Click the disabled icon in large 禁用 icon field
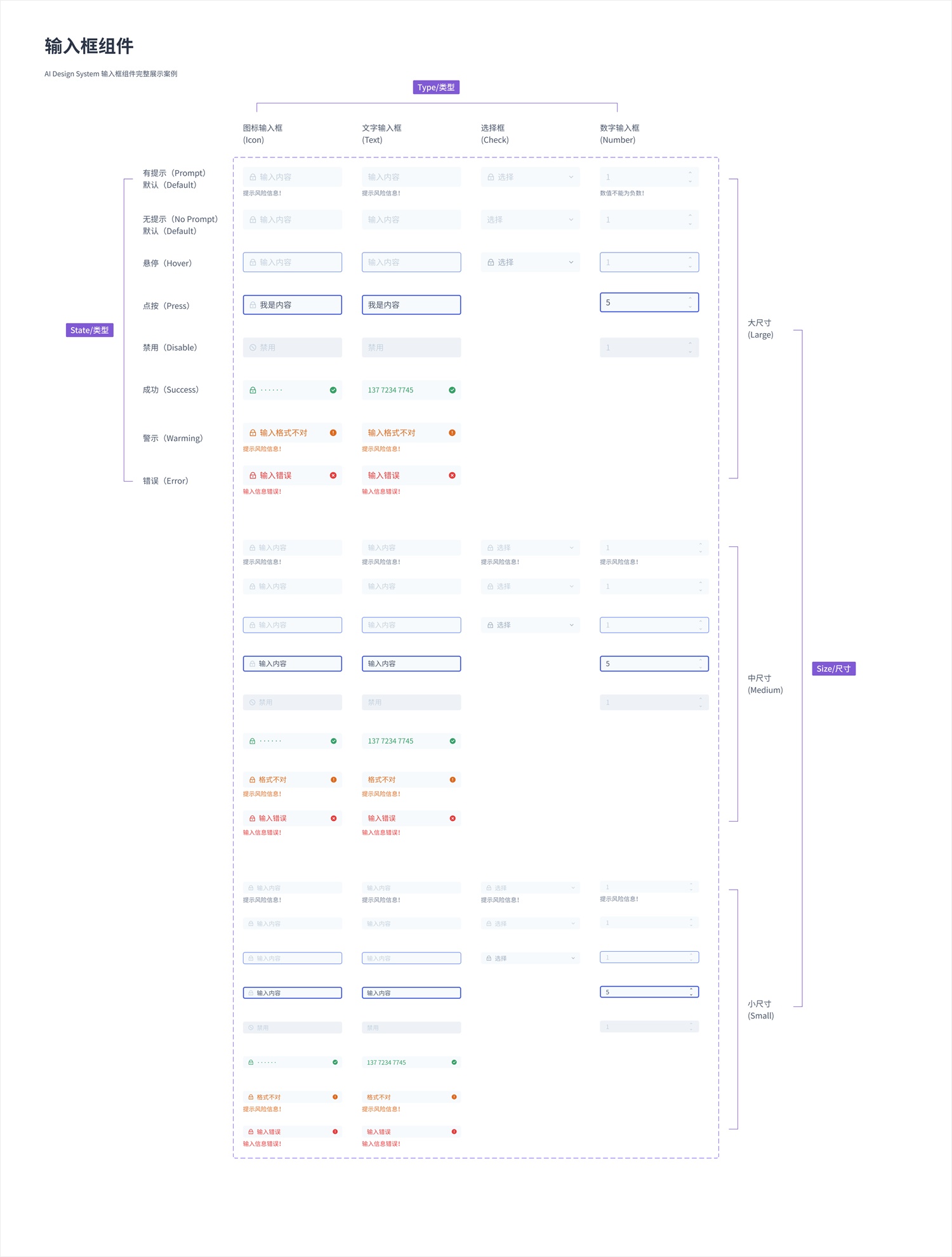Image resolution: width=952 pixels, height=1257 pixels. click(253, 348)
